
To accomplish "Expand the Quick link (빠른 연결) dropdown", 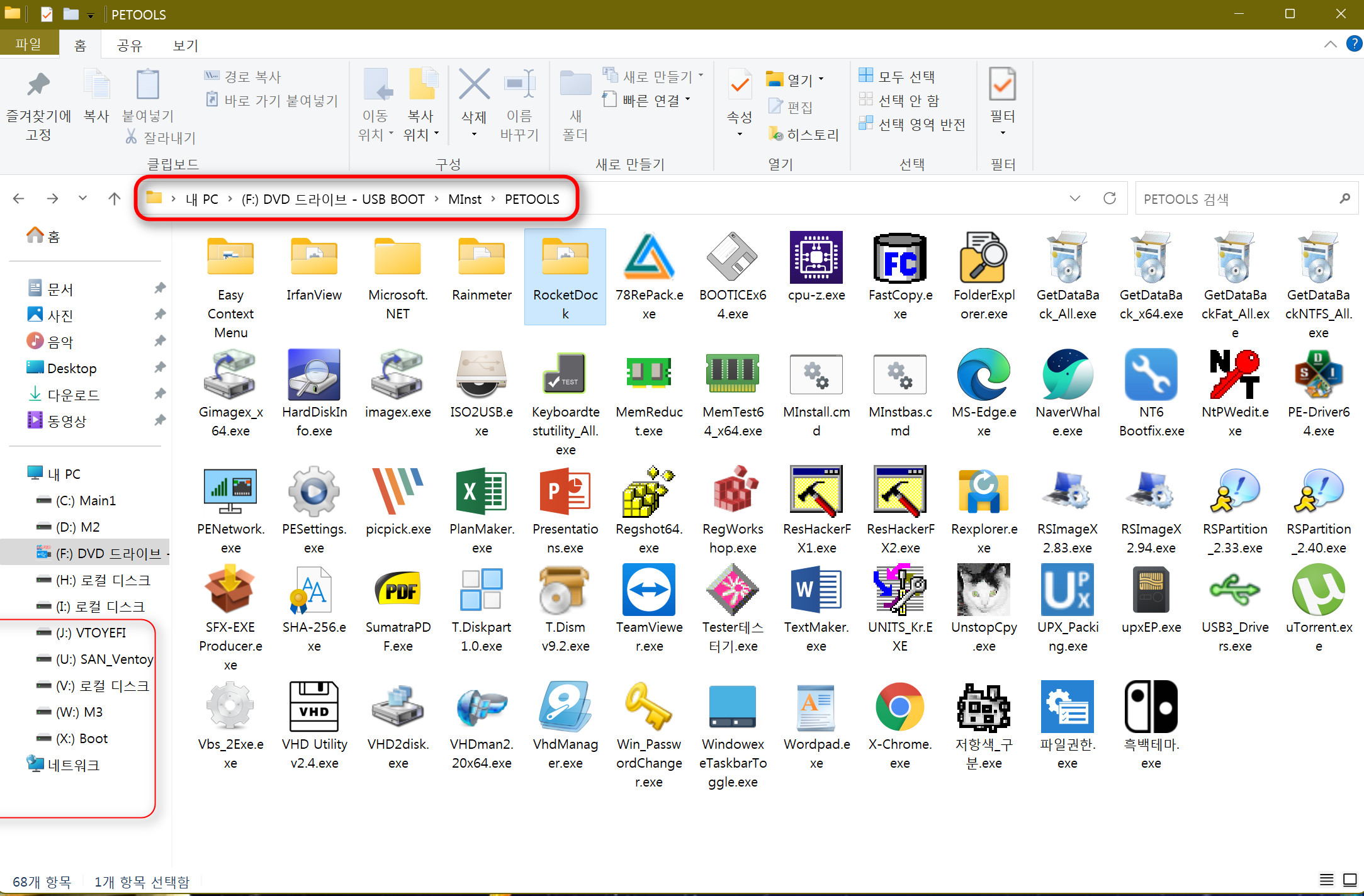I will pos(688,99).
